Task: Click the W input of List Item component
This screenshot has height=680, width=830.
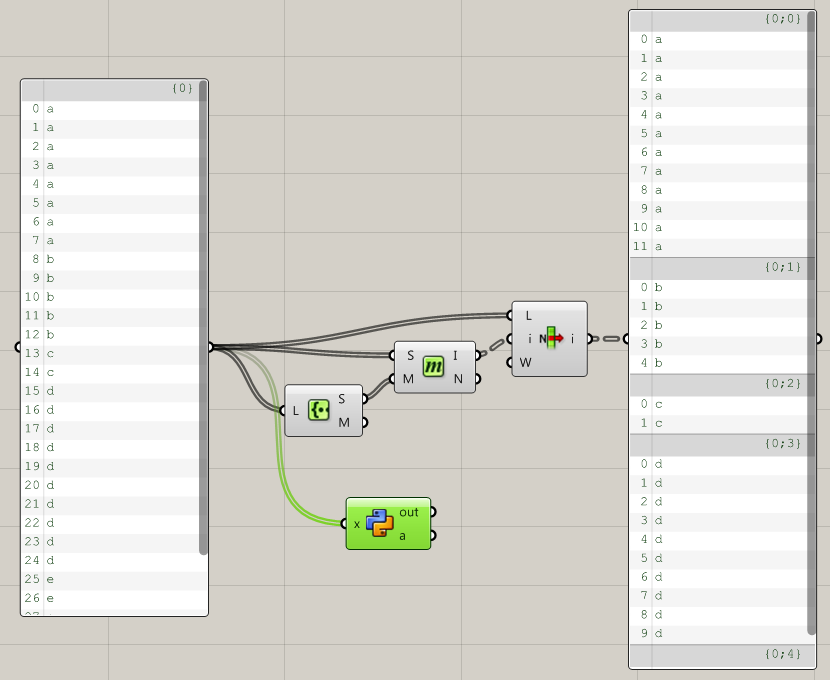Action: 525,362
